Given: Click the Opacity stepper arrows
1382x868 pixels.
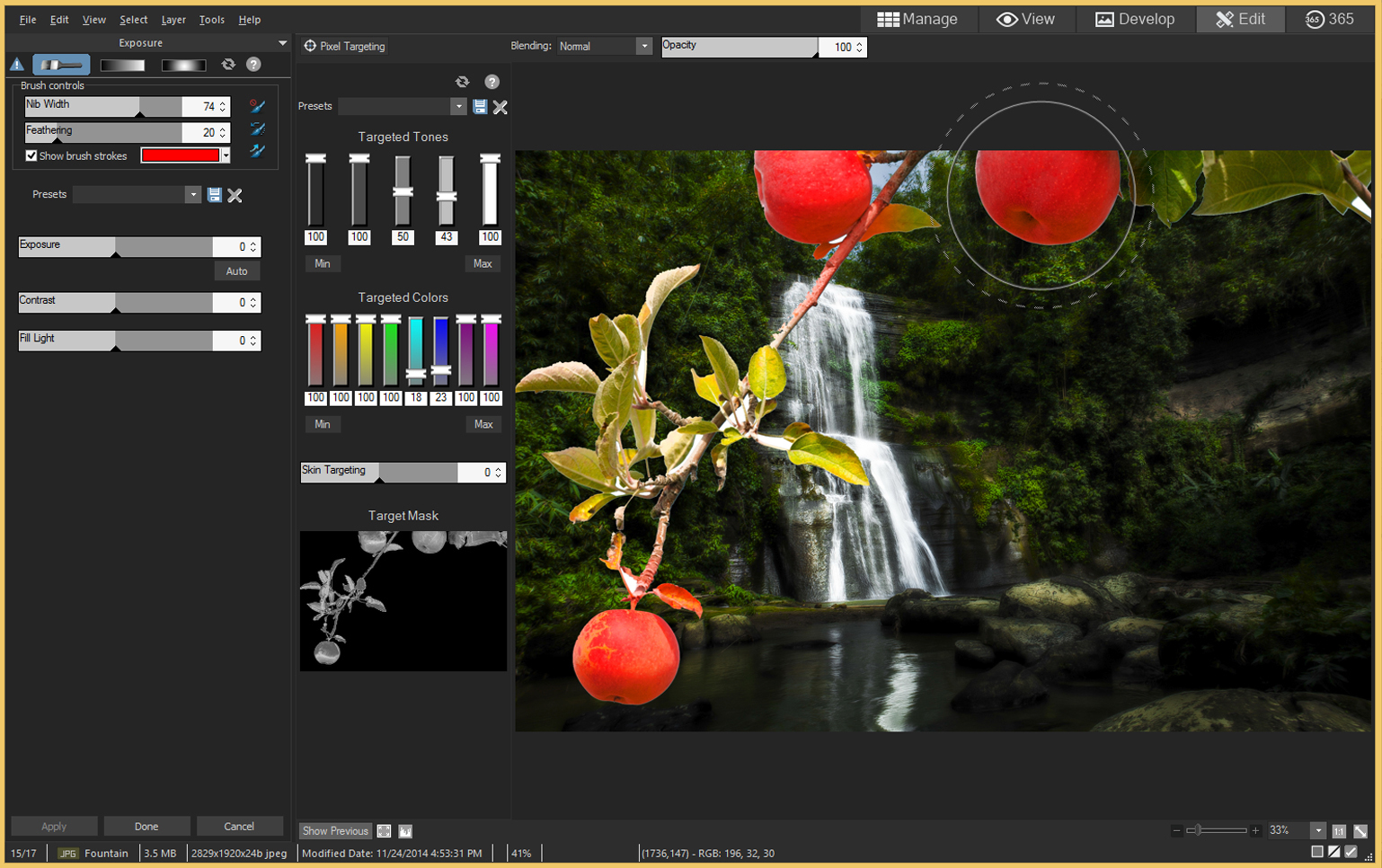Looking at the screenshot, I should pyautogui.click(x=859, y=47).
